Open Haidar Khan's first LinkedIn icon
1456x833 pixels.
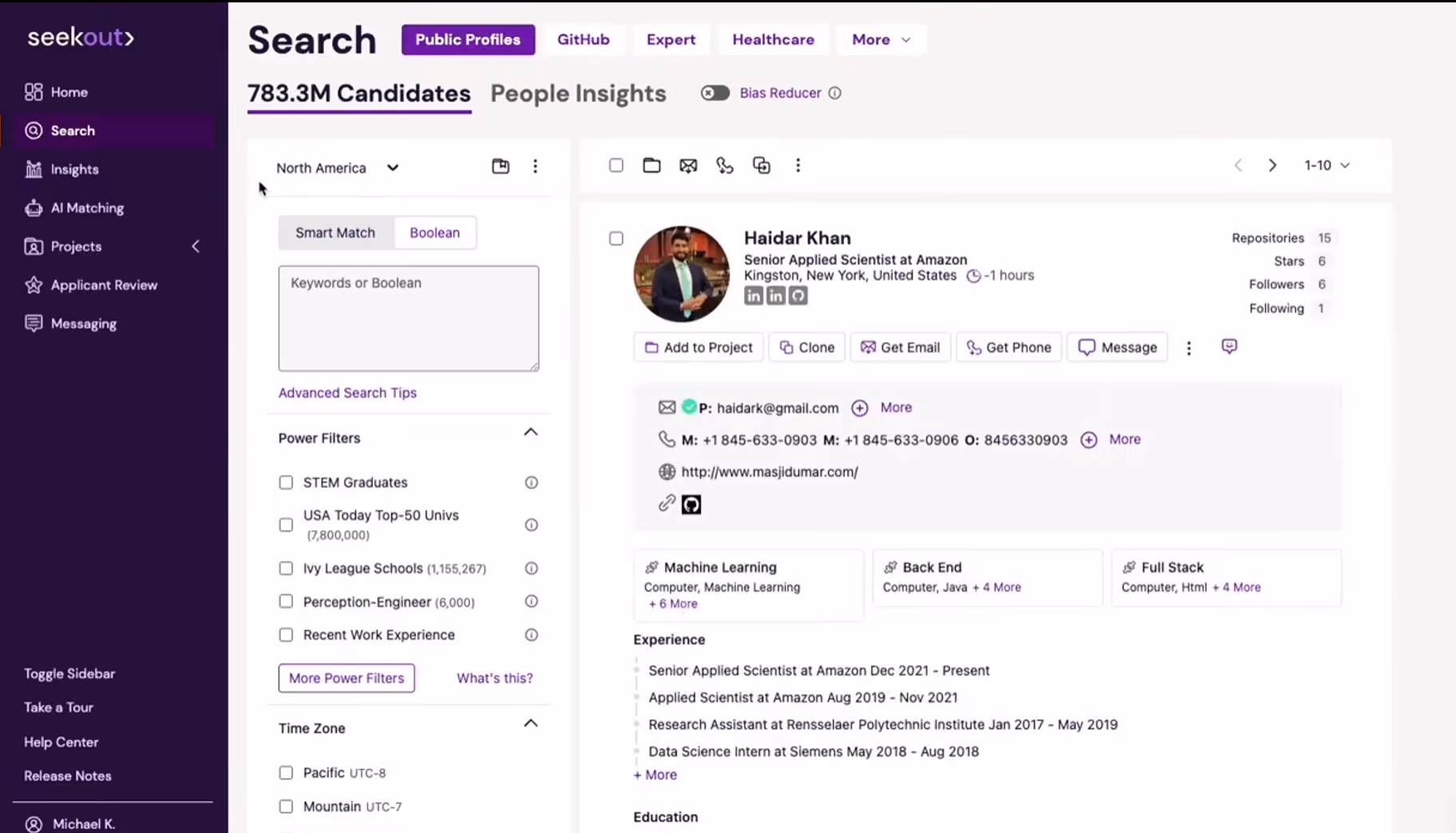[754, 296]
